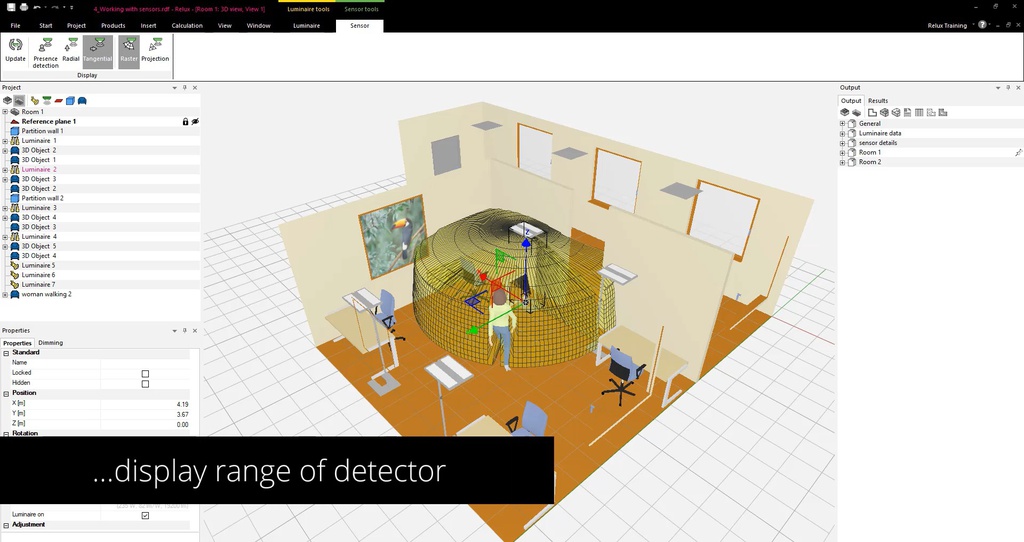This screenshot has width=1024, height=542.
Task: Activate the Radial display icon
Action: click(71, 50)
